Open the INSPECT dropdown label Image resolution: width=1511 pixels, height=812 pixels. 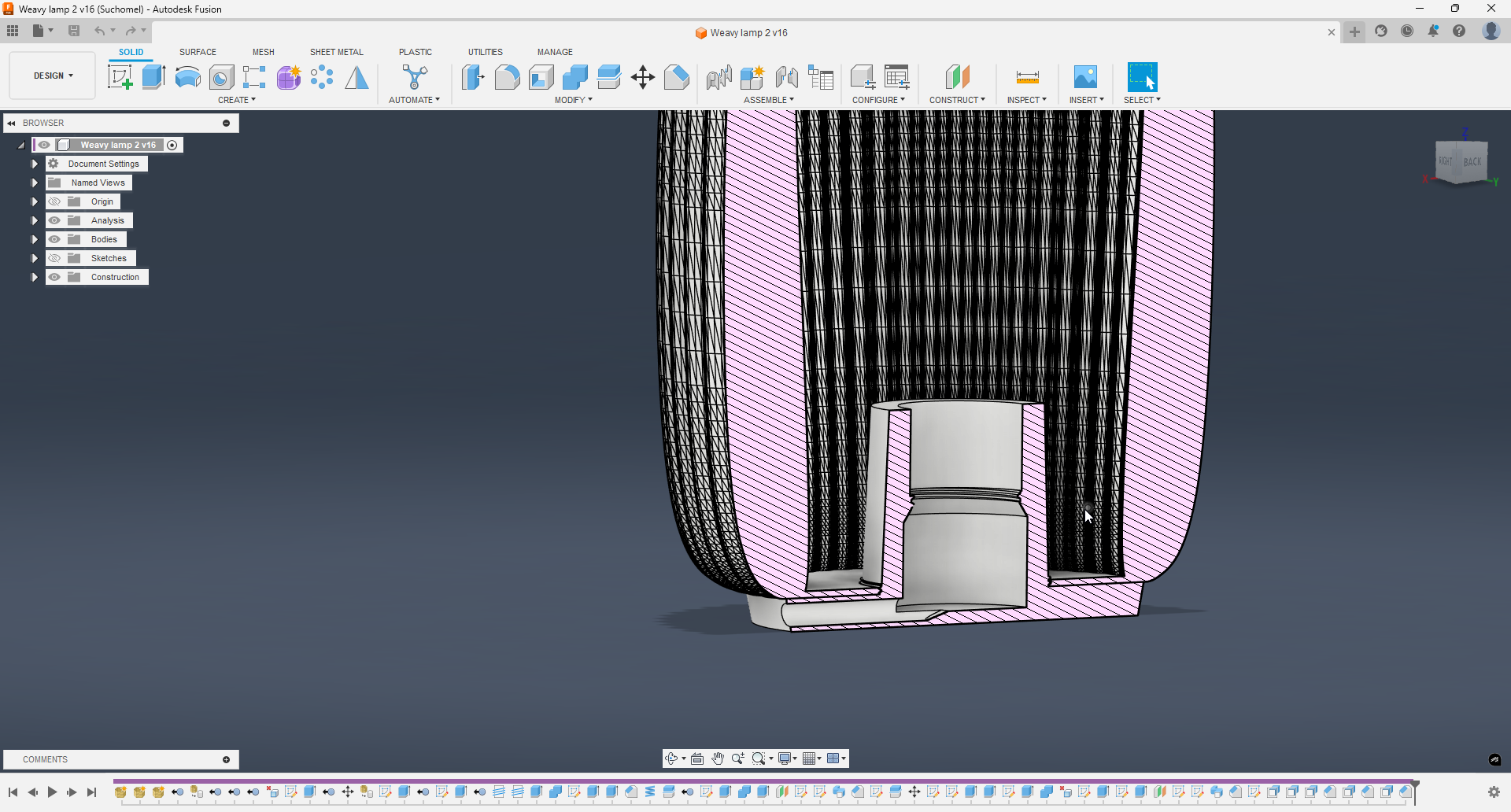click(x=1027, y=100)
